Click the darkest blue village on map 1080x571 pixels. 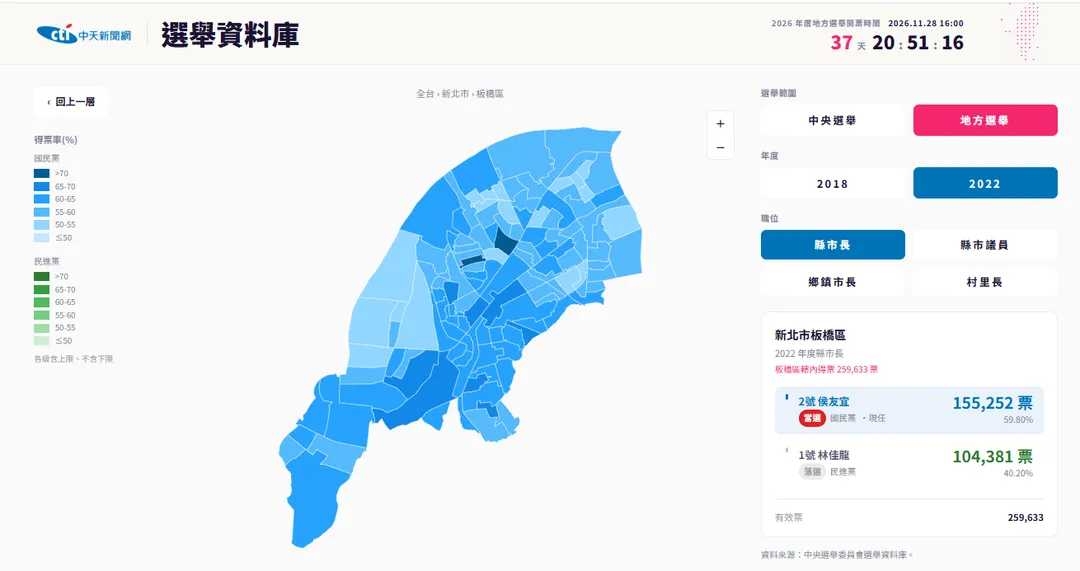(x=506, y=241)
